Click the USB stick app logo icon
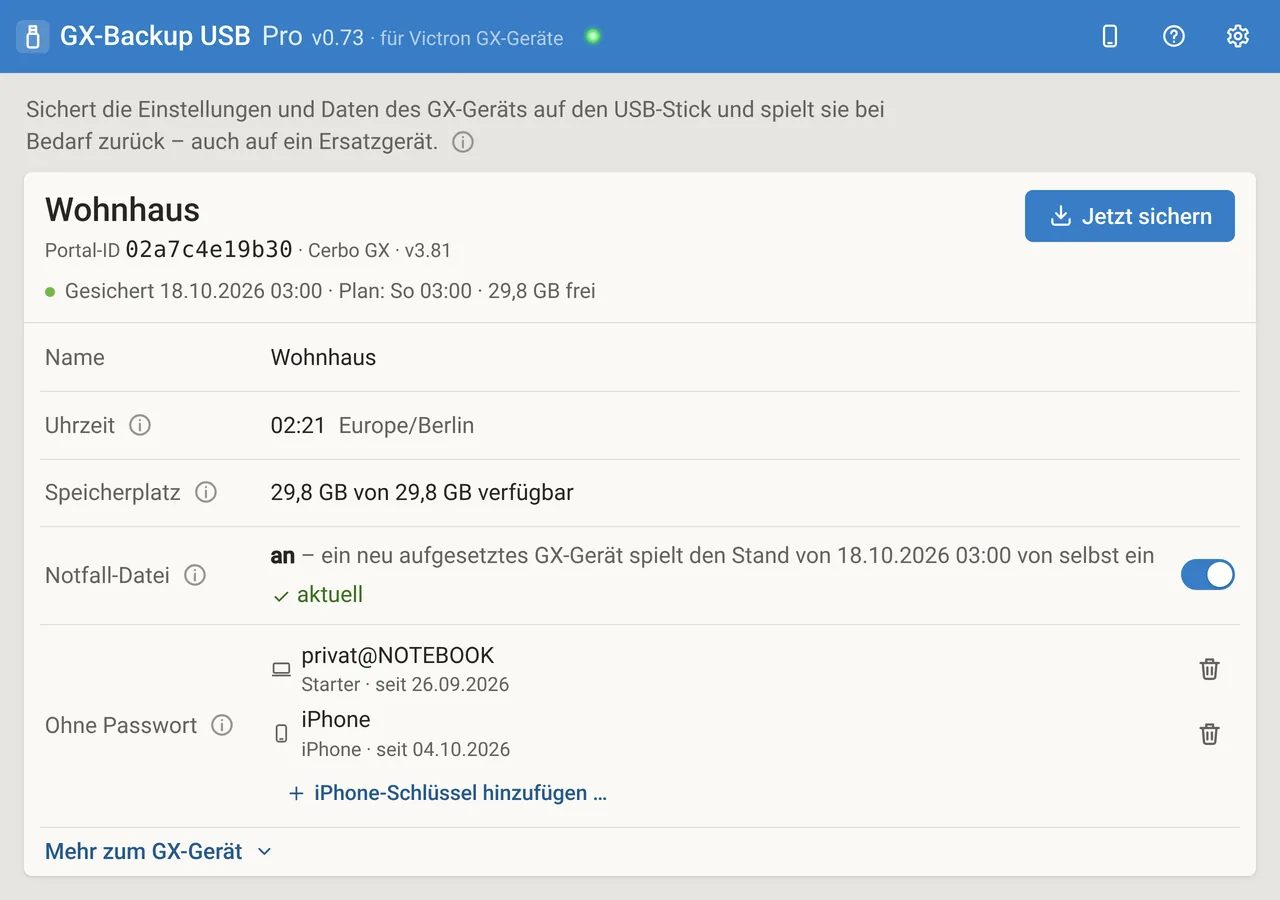Image resolution: width=1280 pixels, height=900 pixels. point(33,37)
